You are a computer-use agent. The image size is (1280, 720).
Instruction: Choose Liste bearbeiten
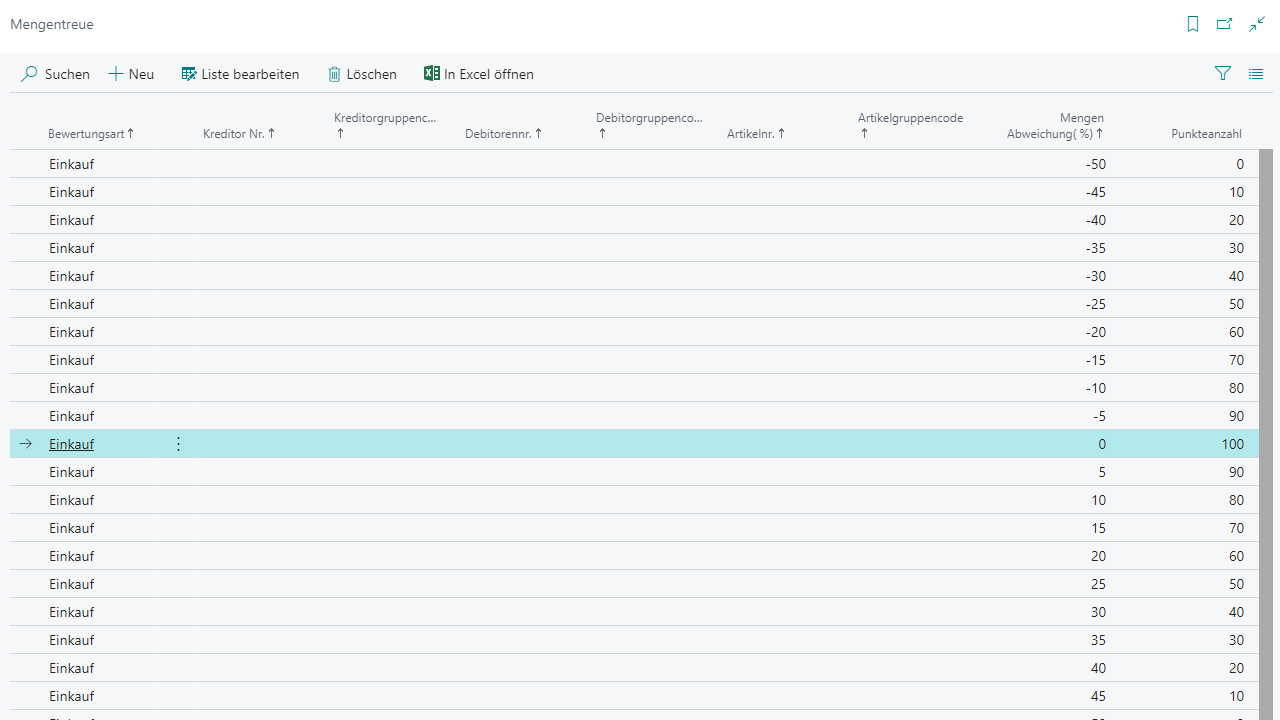240,74
